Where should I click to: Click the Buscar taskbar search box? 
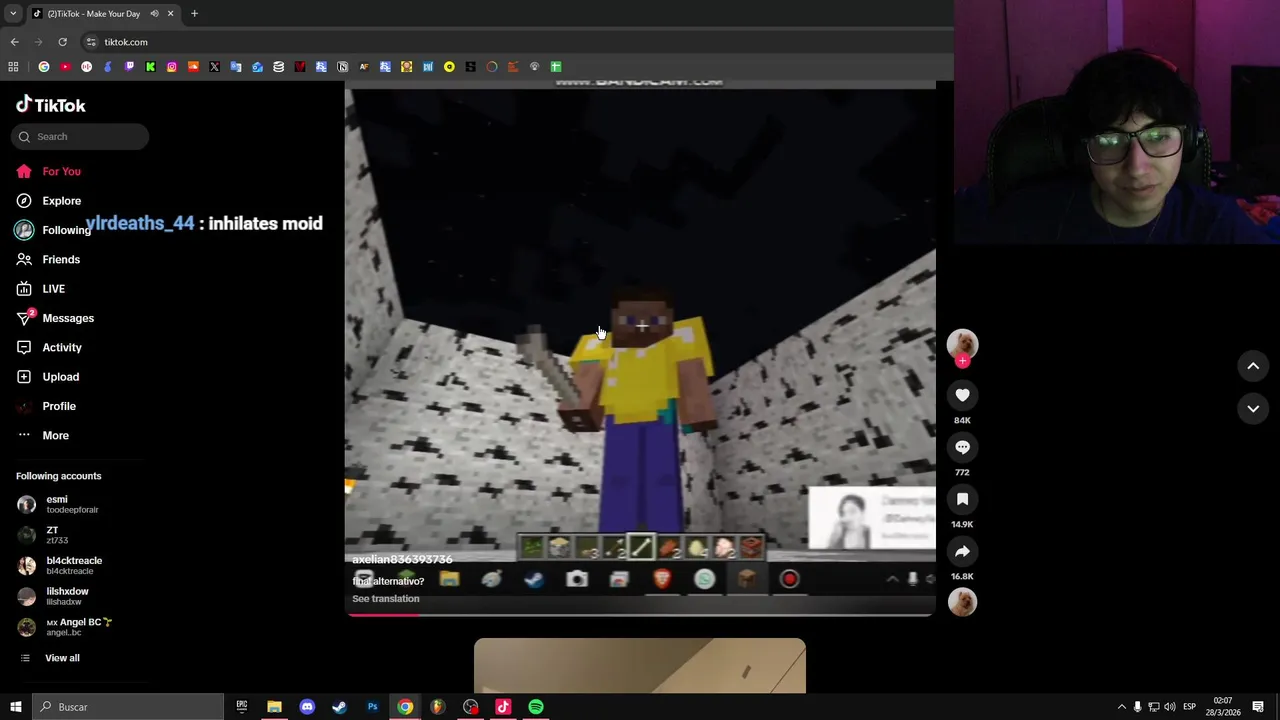tap(128, 707)
